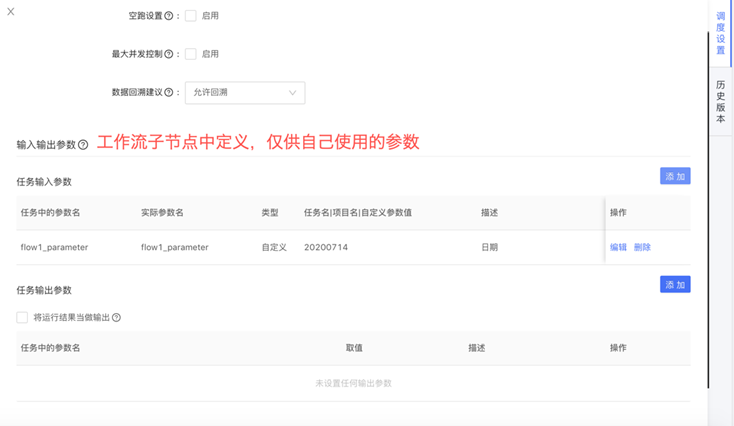Click the 取值 column header in output table
Image resolution: width=734 pixels, height=426 pixels.
(x=354, y=348)
